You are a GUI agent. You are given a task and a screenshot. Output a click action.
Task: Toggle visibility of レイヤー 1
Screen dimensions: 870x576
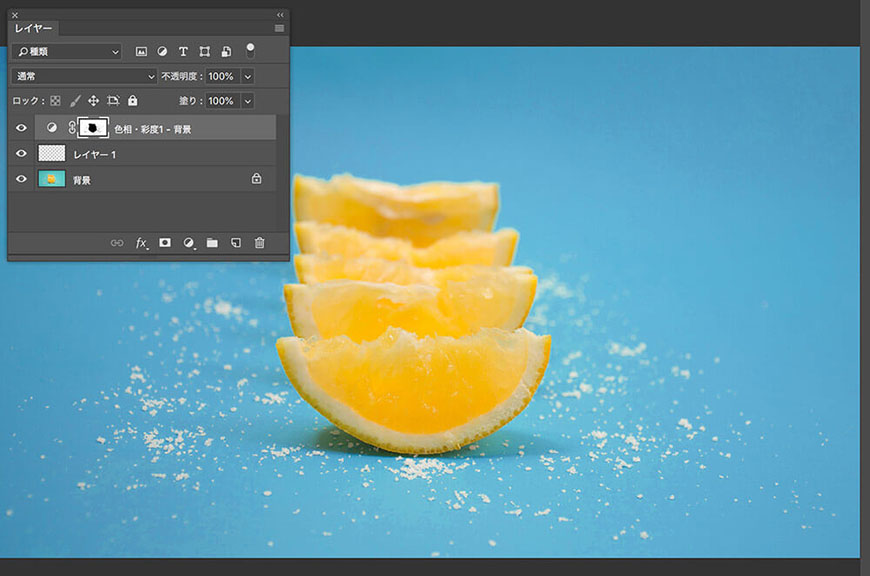21,154
